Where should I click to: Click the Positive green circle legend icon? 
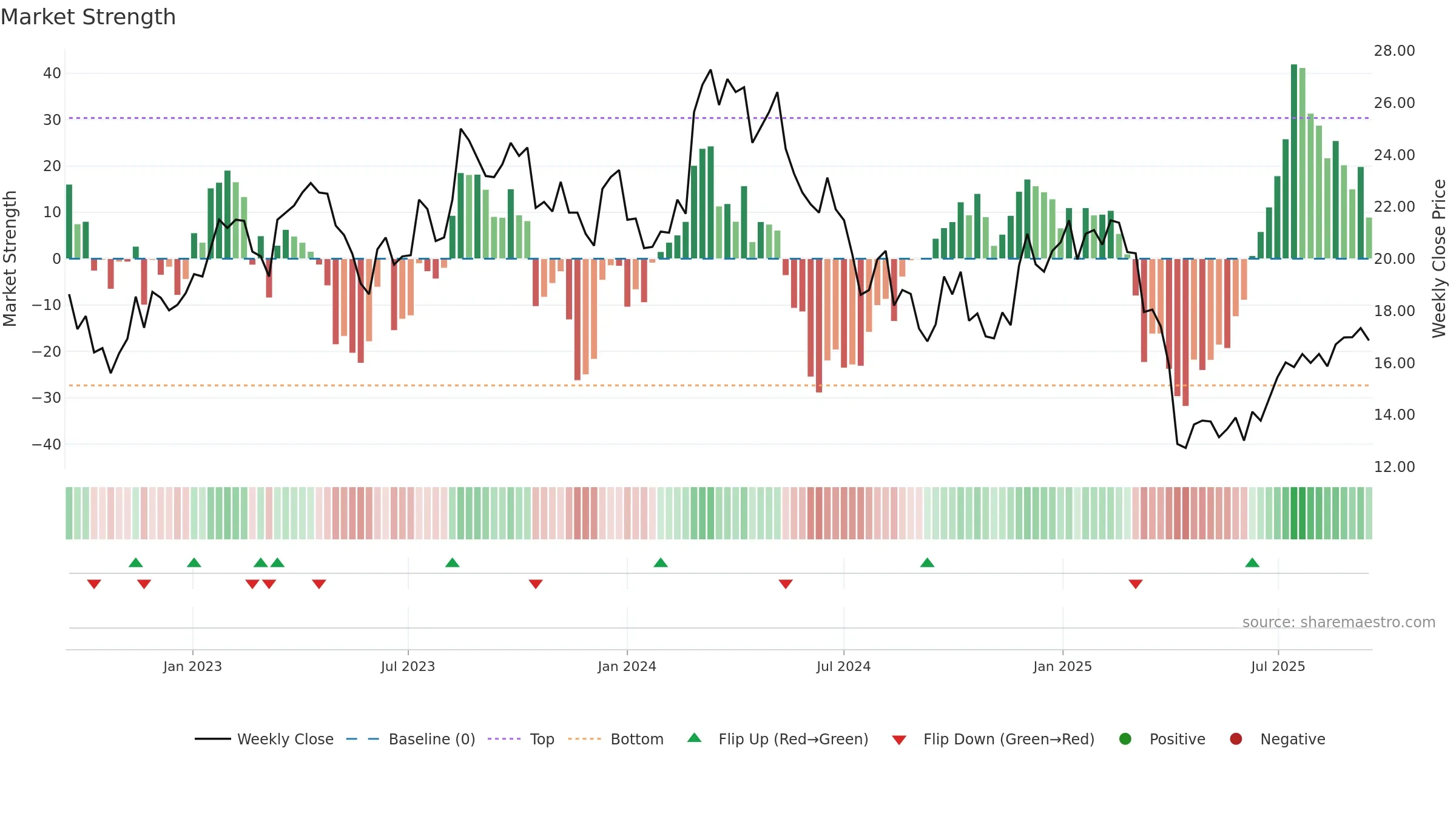[x=1125, y=739]
